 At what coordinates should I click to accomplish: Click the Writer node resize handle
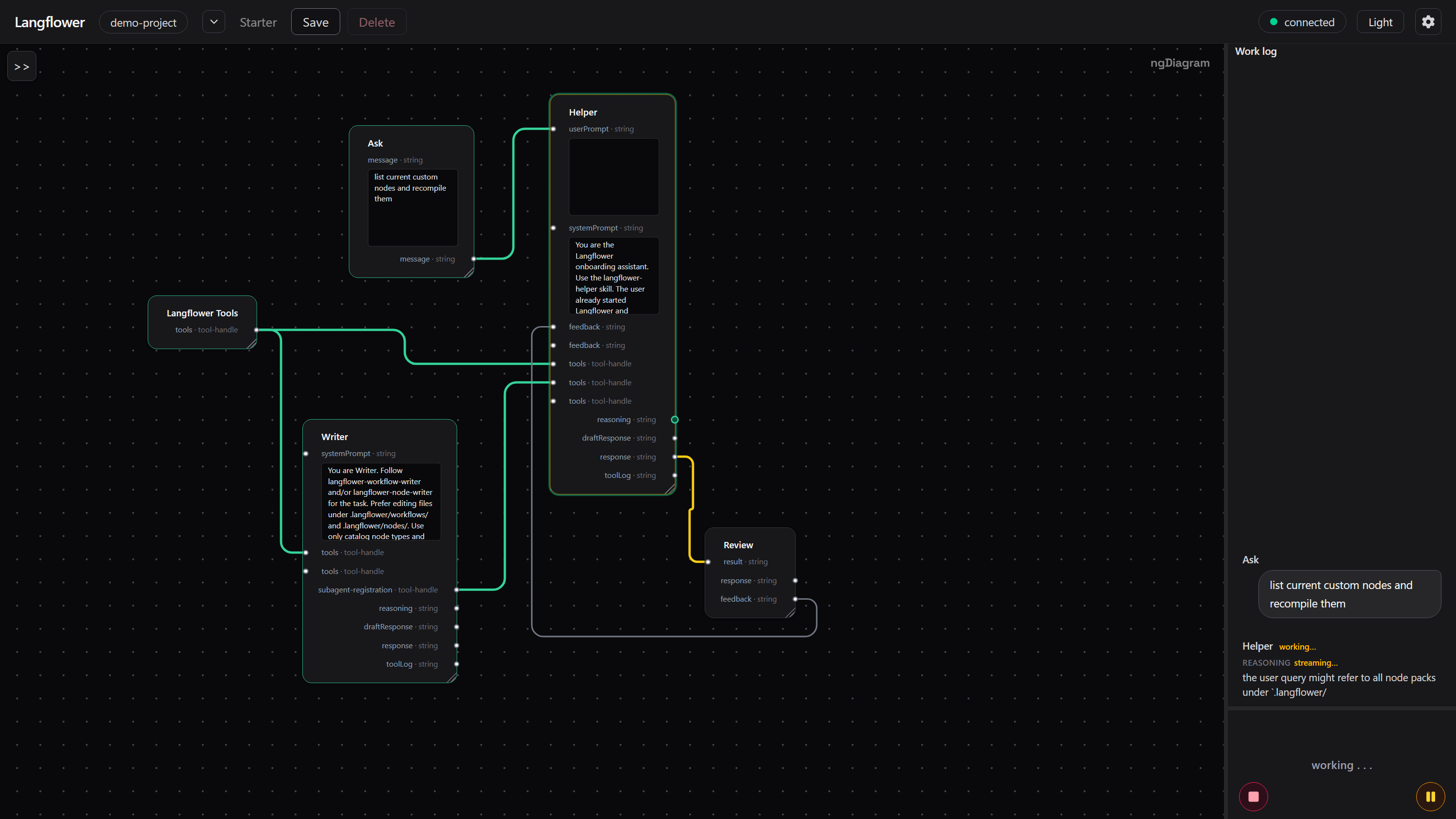[x=452, y=678]
